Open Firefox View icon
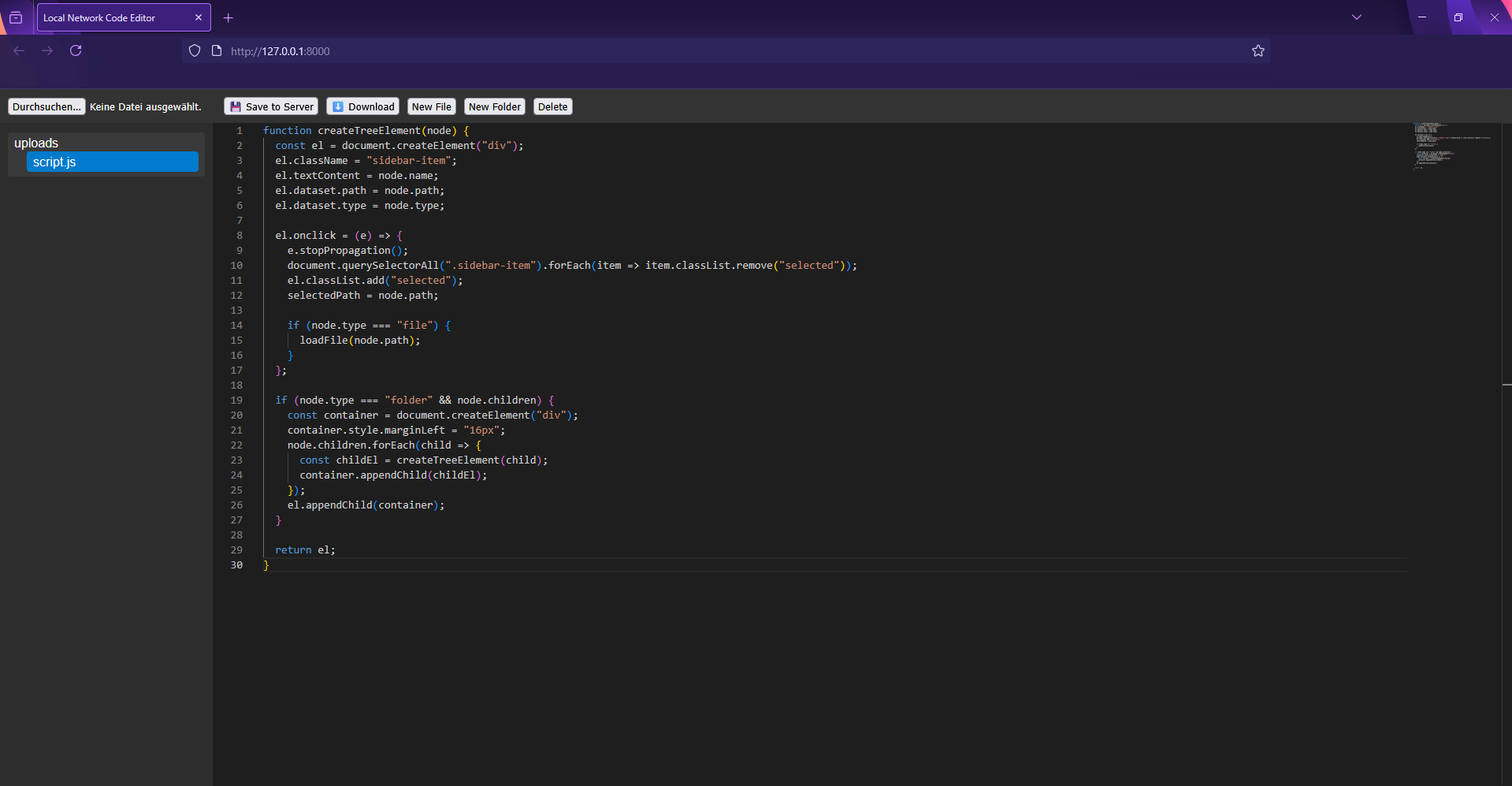1512x786 pixels. point(16,17)
